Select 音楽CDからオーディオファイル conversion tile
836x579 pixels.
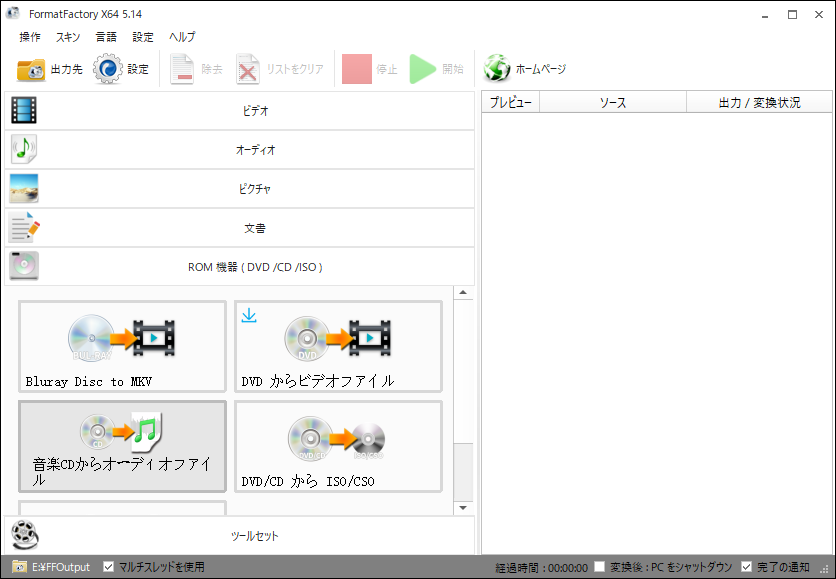(x=122, y=446)
